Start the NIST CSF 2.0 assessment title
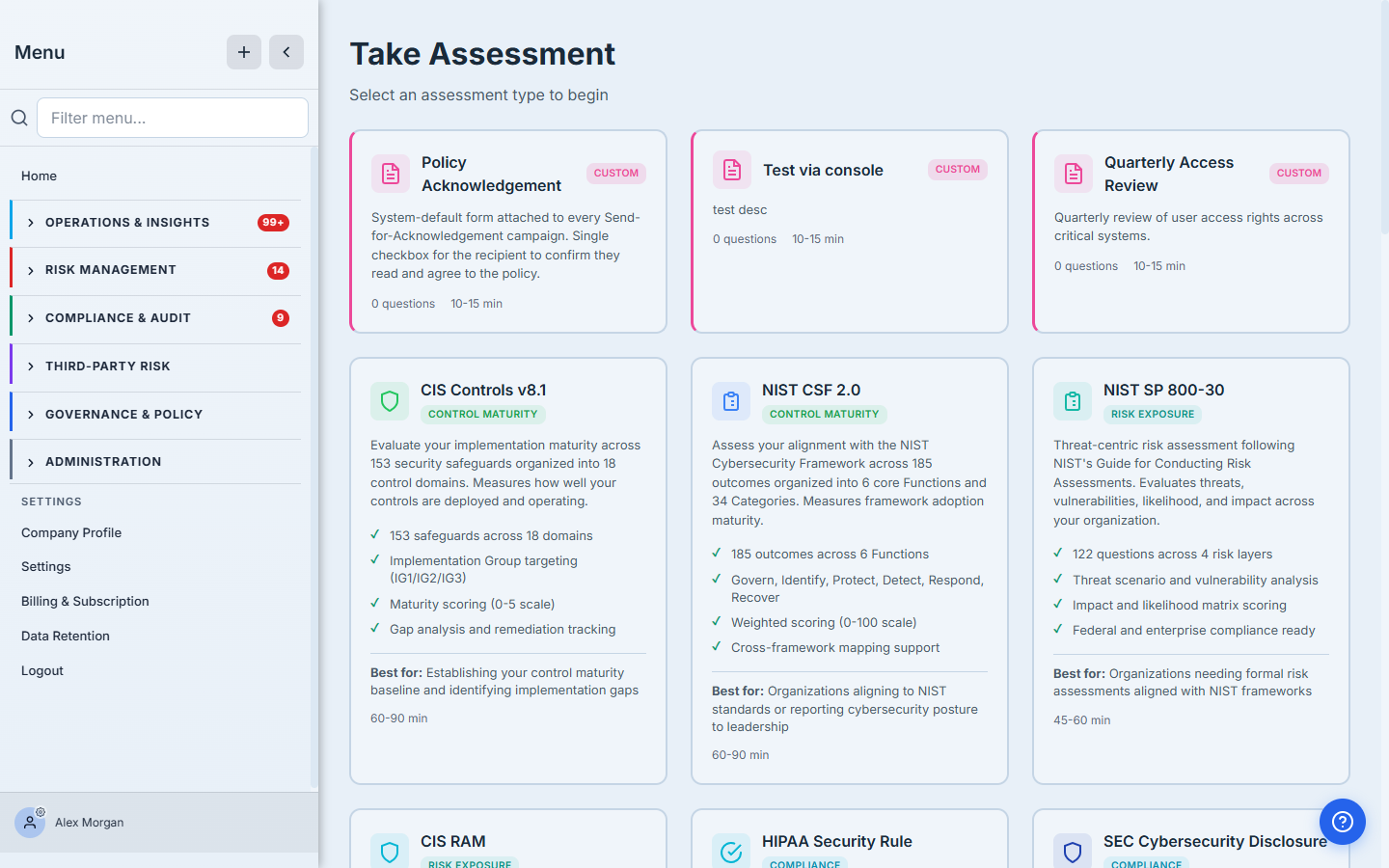Image resolution: width=1389 pixels, height=868 pixels. click(x=811, y=390)
